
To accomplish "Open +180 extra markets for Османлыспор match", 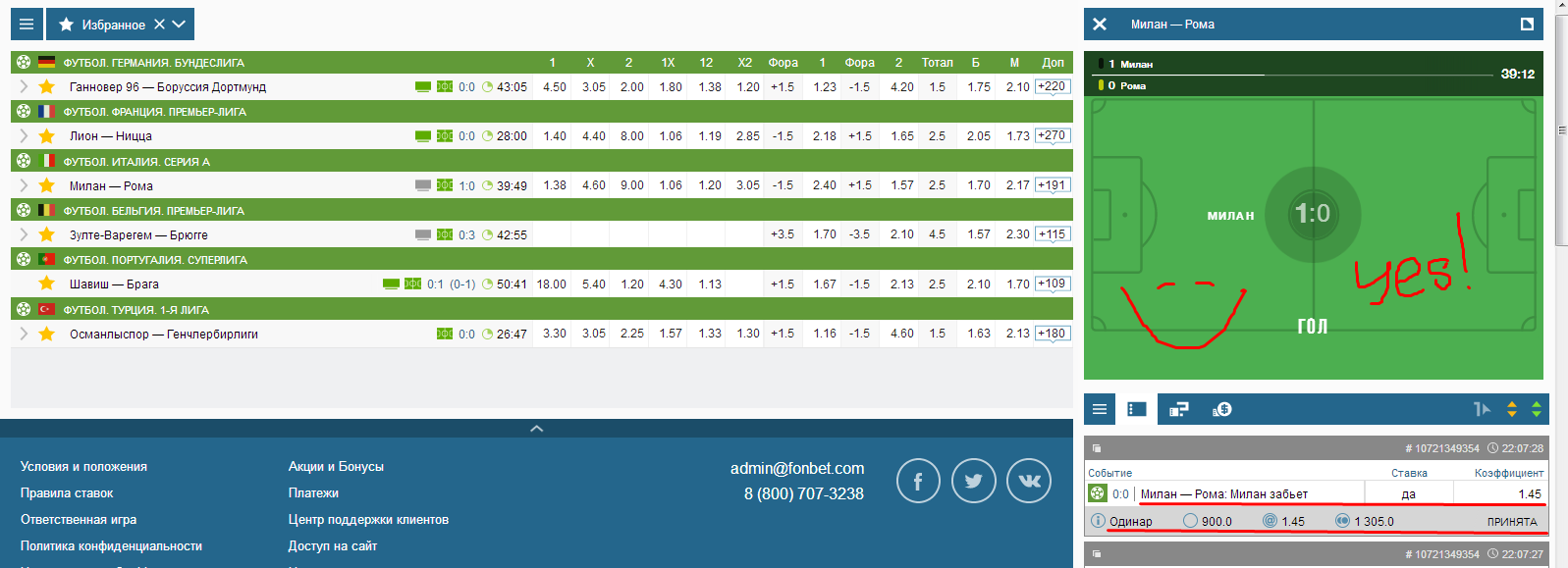I will [x=1053, y=334].
